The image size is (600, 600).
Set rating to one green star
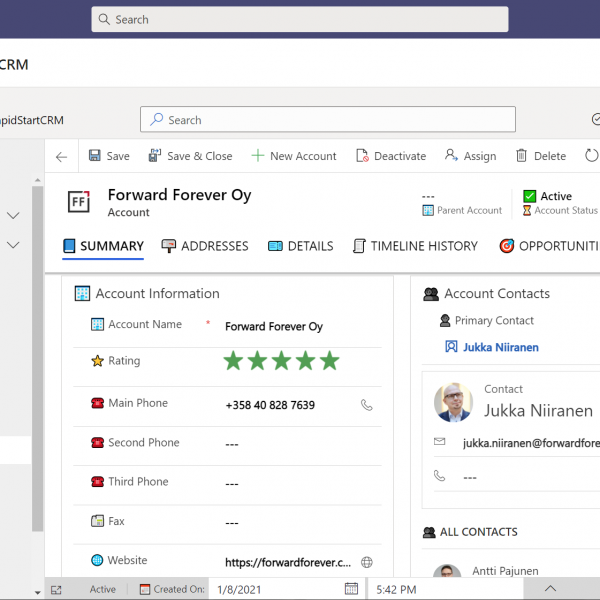tap(233, 360)
